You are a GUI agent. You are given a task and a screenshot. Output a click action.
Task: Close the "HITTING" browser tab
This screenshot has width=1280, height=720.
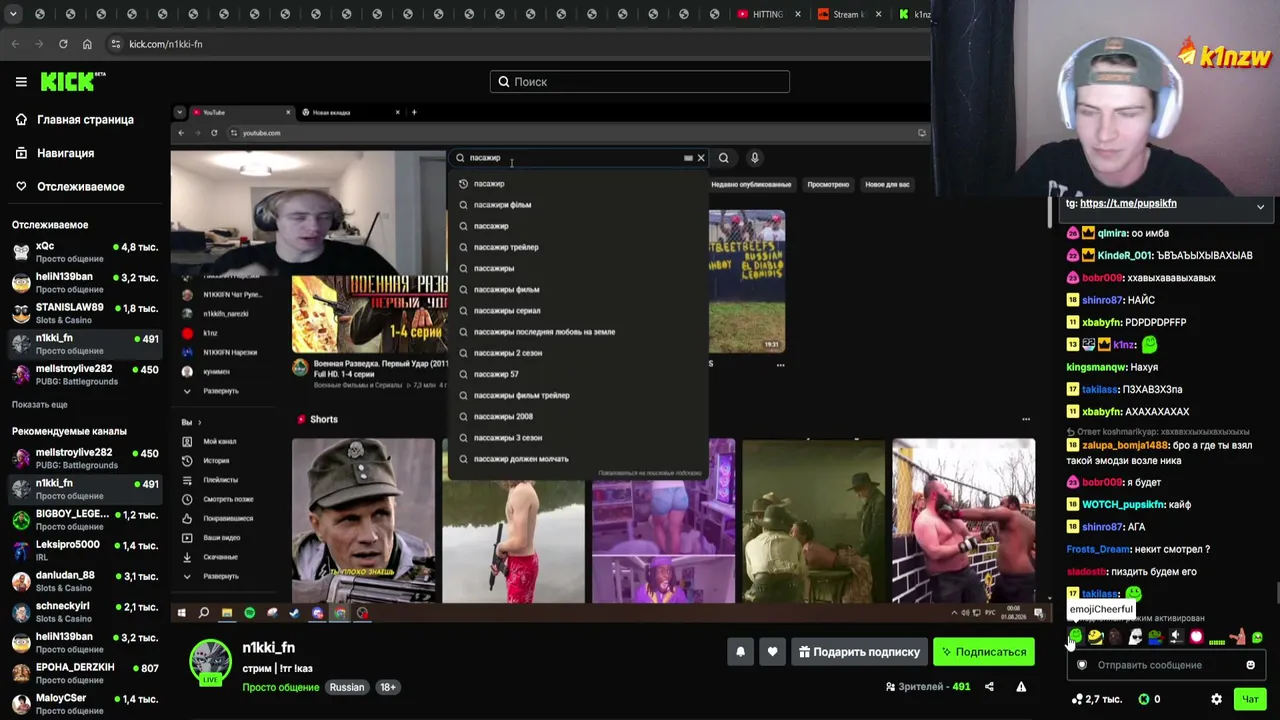798,15
